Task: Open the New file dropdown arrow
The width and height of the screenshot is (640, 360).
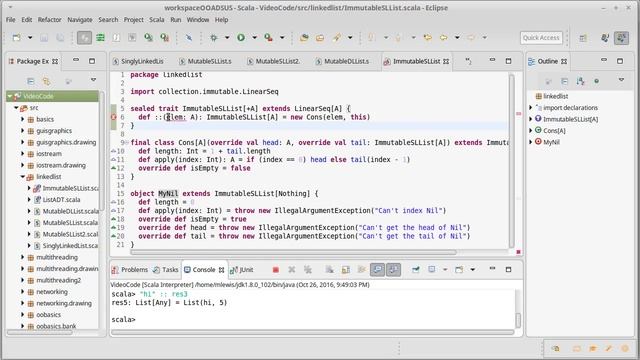Action: [x=30, y=38]
